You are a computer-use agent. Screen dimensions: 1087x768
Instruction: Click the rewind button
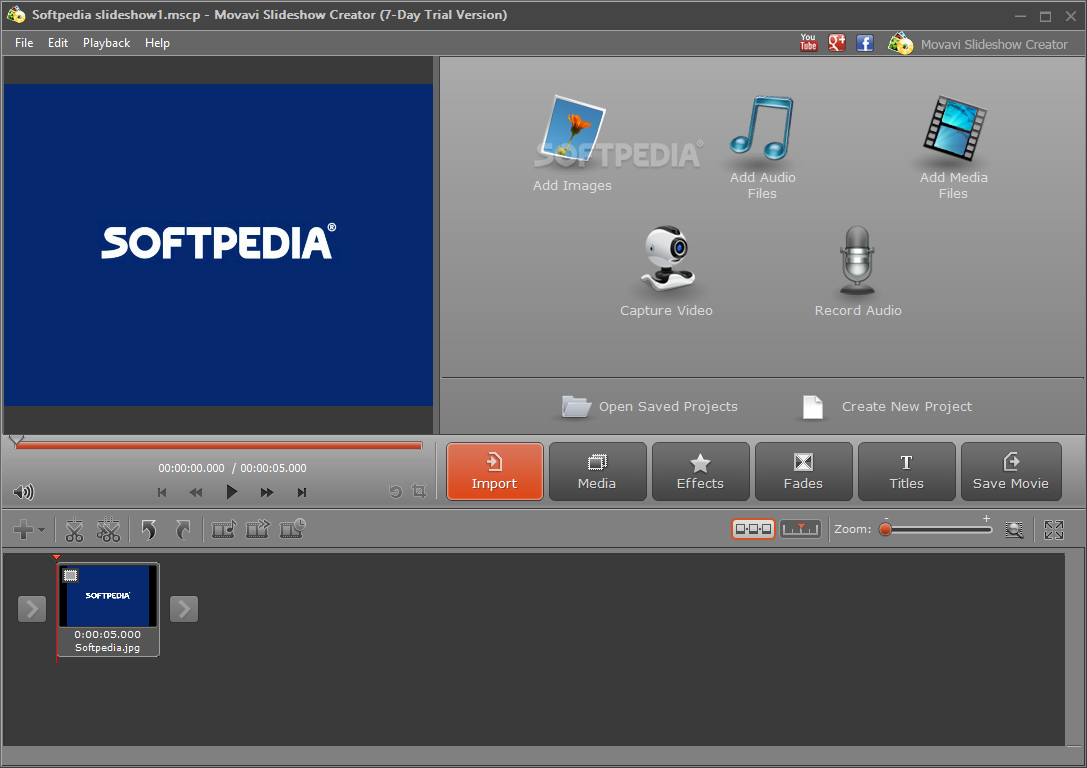click(196, 492)
